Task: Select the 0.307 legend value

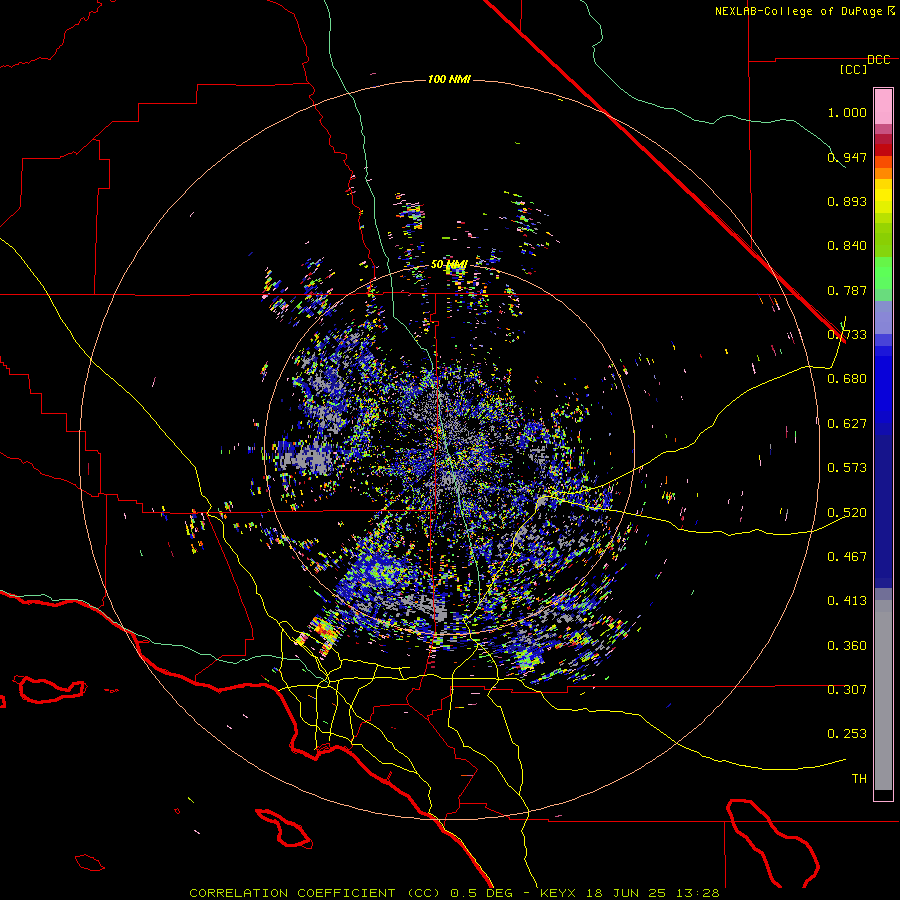Action: click(x=847, y=690)
